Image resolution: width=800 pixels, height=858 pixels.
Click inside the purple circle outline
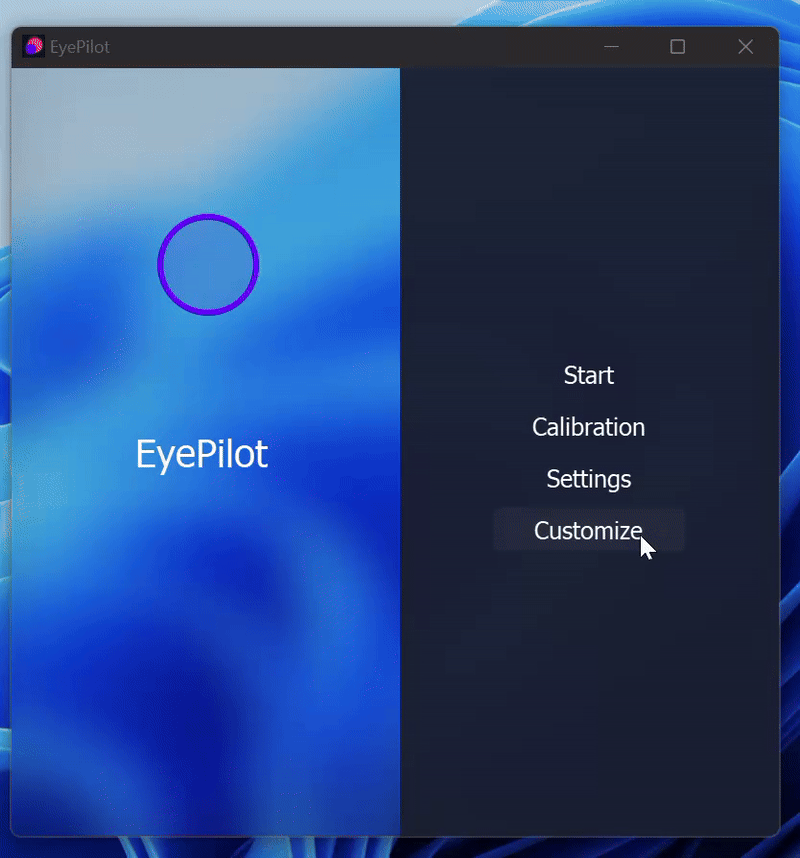pyautogui.click(x=208, y=264)
